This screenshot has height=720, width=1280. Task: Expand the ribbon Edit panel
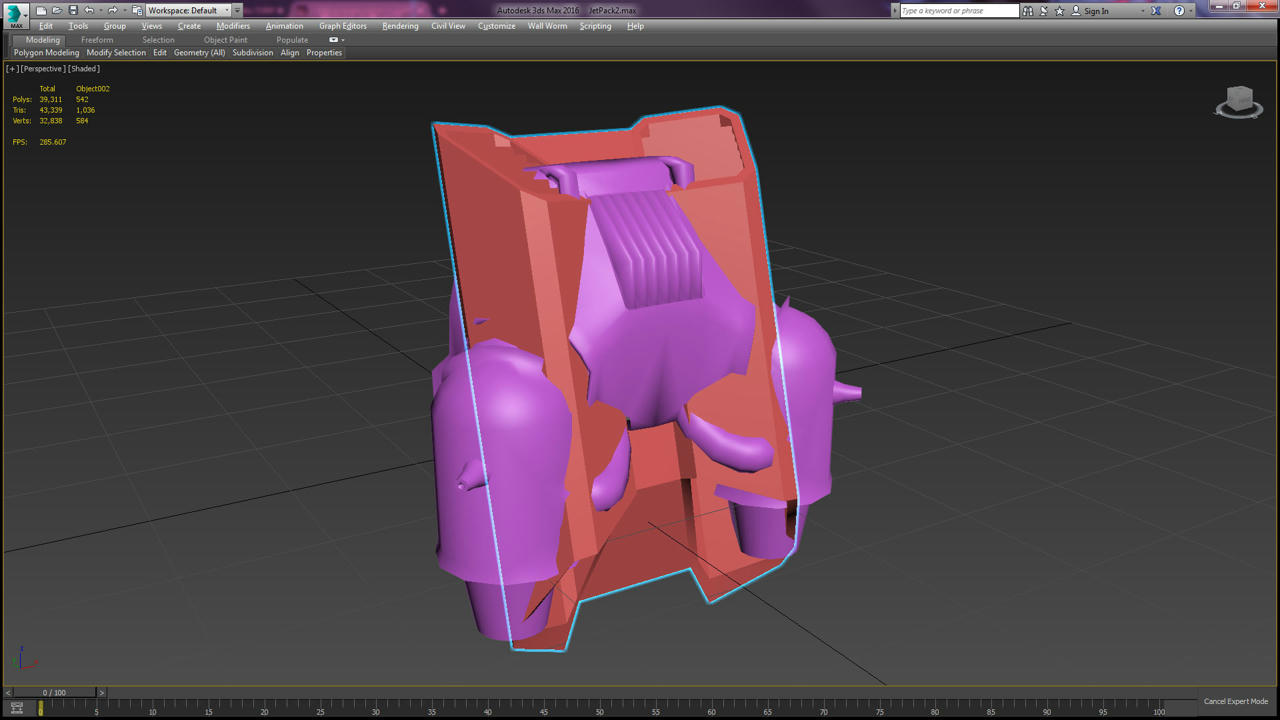160,53
